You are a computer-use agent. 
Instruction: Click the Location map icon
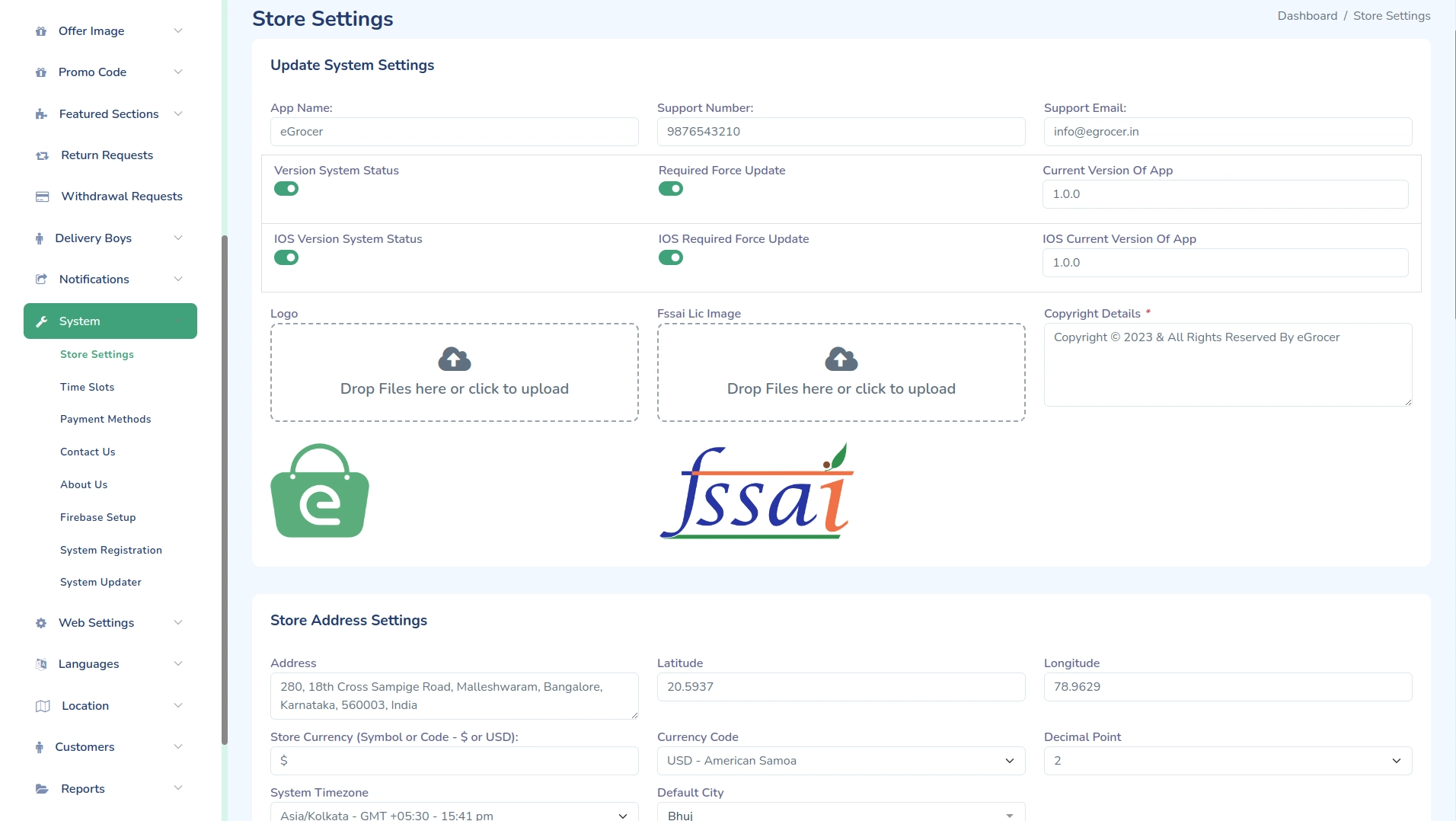point(43,706)
